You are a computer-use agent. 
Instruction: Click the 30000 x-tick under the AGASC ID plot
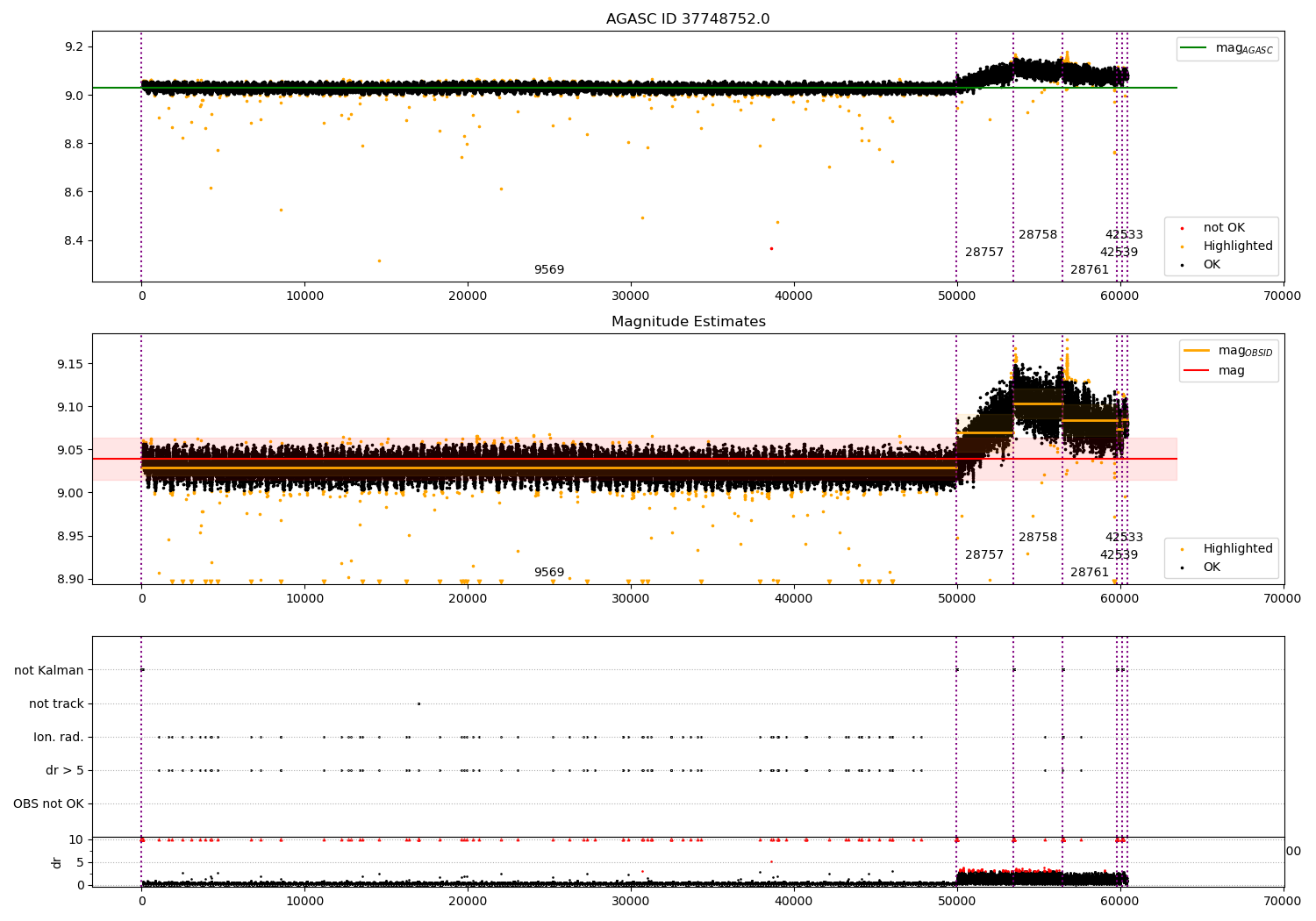(631, 296)
